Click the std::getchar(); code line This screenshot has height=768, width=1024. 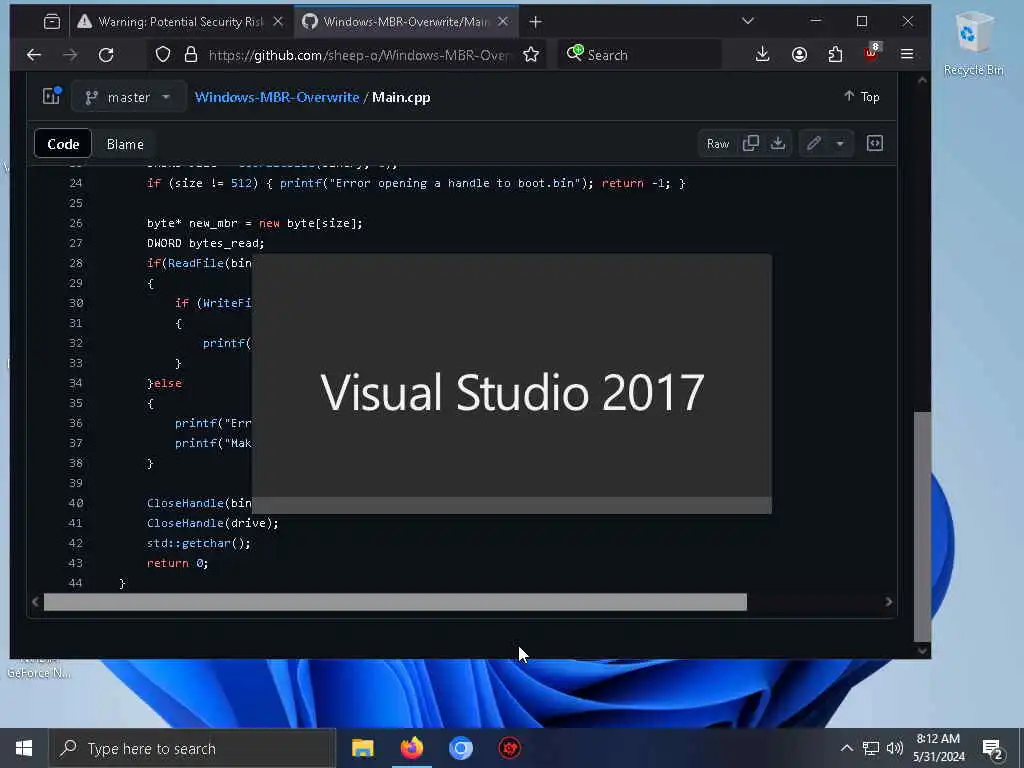pos(199,543)
